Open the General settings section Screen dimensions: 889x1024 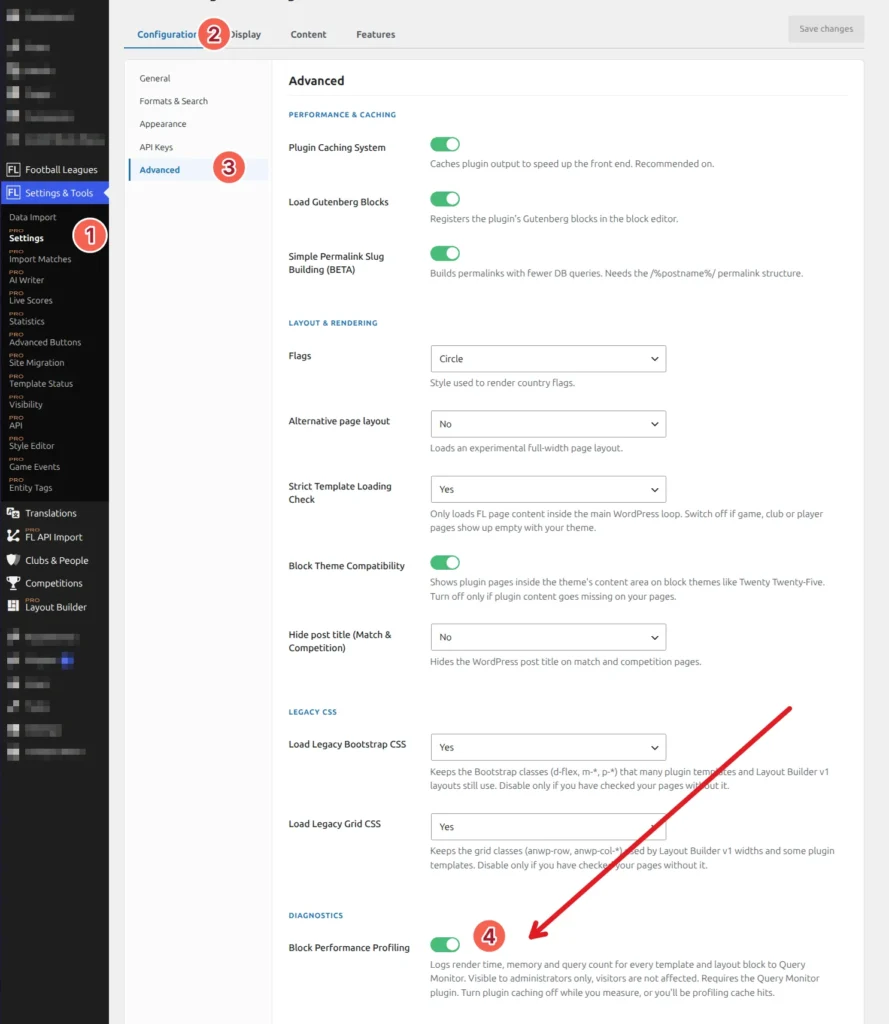pos(155,78)
